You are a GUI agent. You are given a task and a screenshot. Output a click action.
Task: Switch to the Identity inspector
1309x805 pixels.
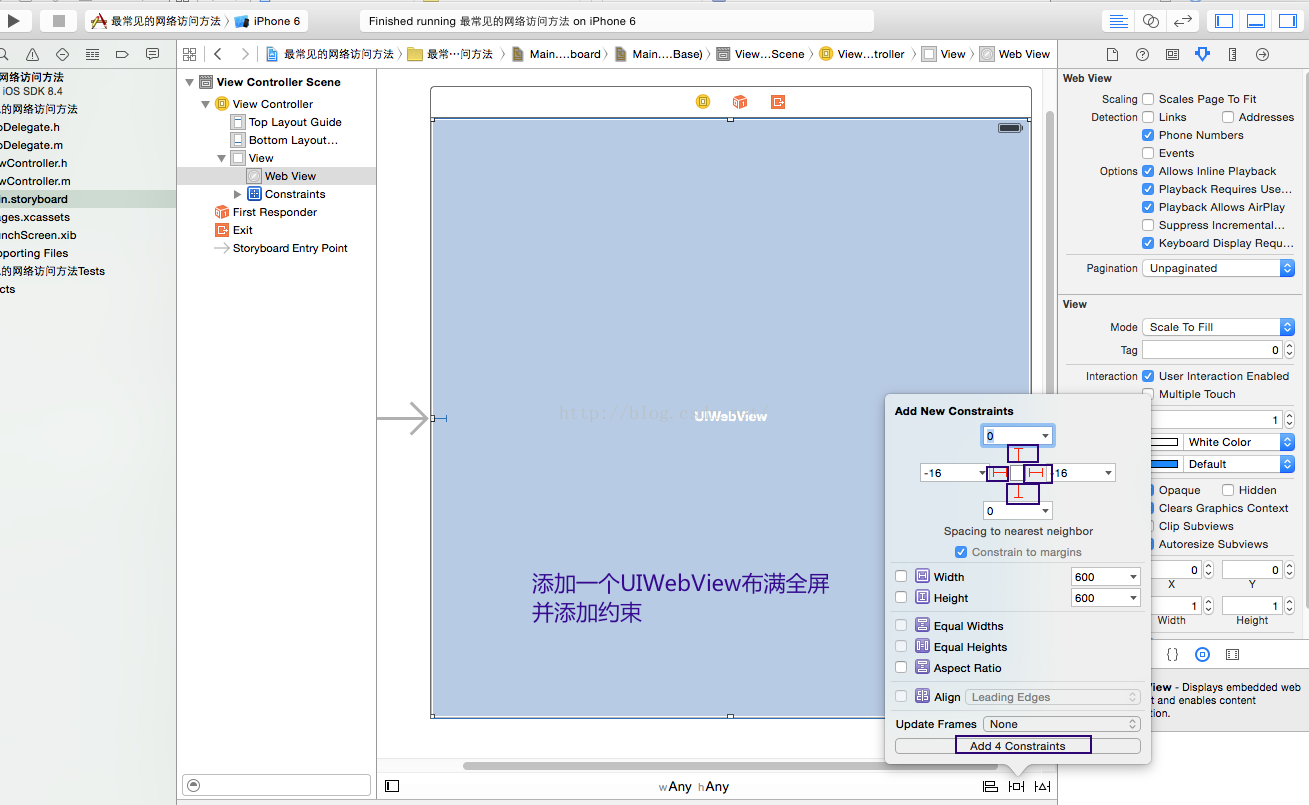pyautogui.click(x=1172, y=54)
